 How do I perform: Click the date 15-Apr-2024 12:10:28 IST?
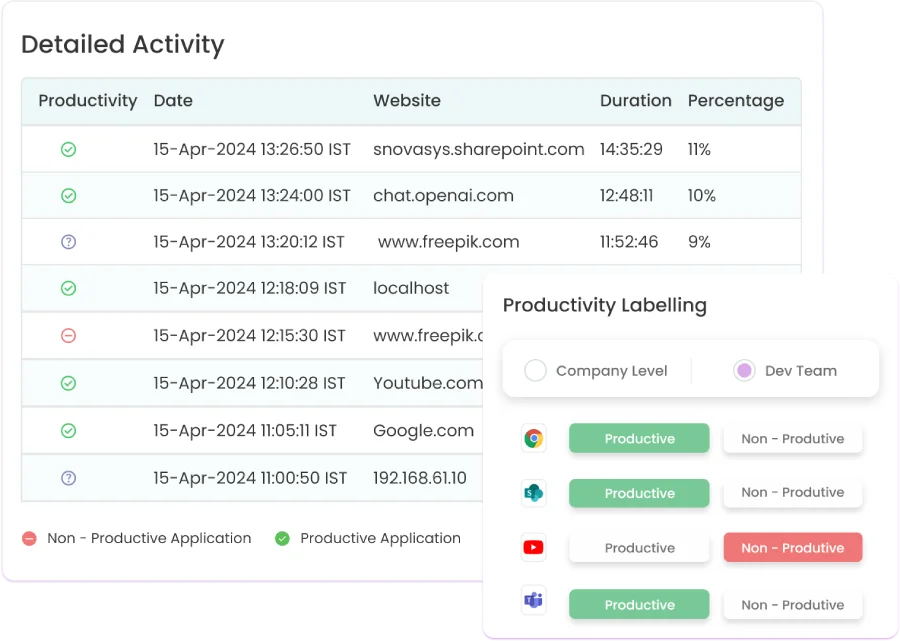249,383
